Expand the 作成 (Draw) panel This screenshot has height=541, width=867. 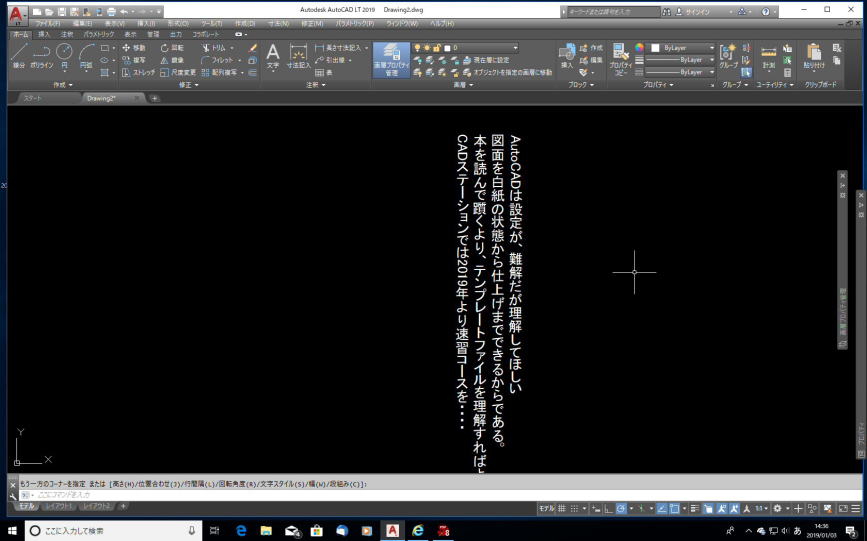coord(62,85)
